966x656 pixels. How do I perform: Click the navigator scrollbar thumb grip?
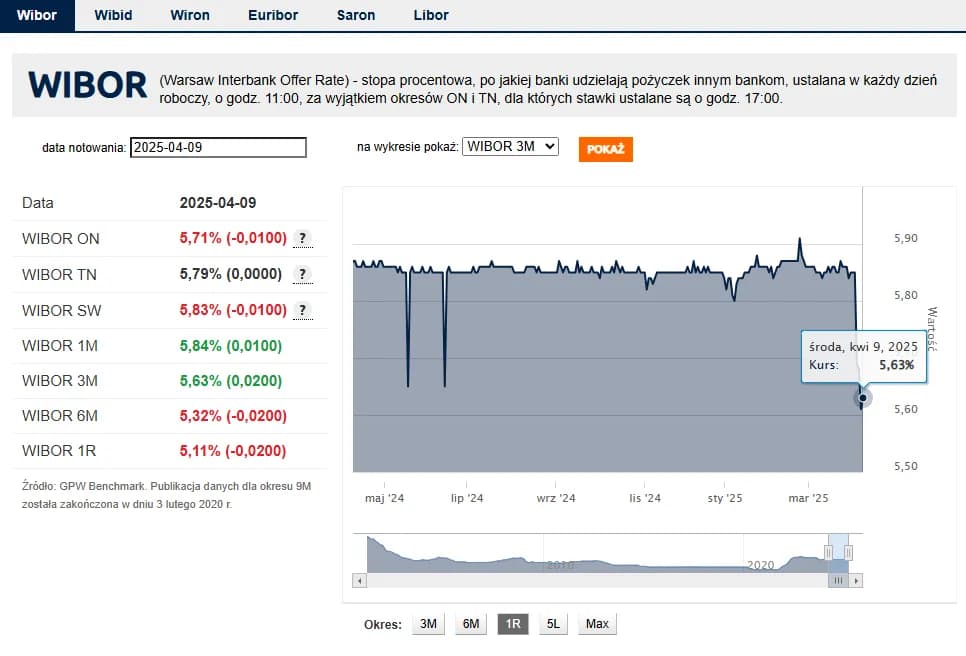coord(839,580)
